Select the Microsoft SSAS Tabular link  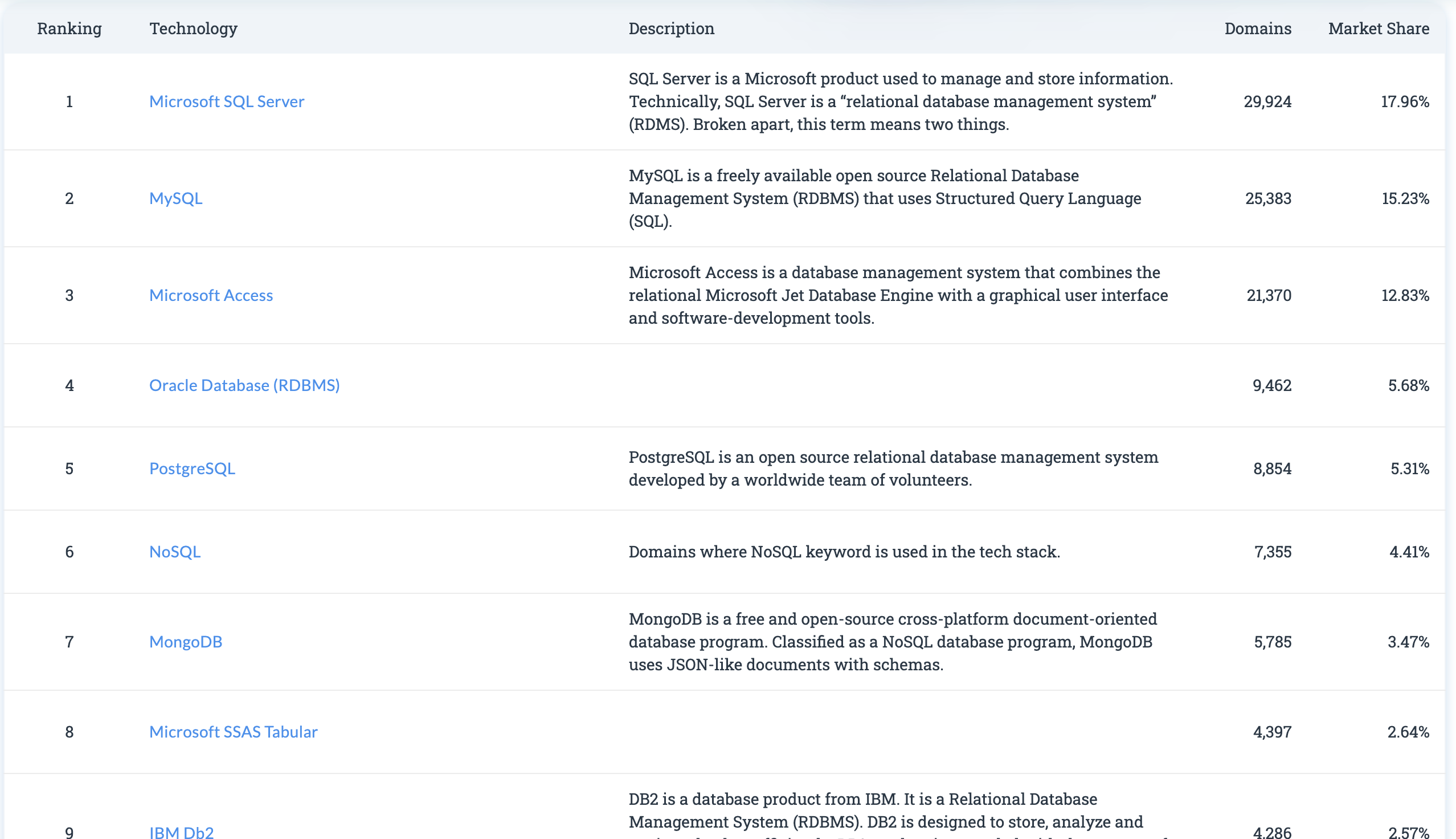tap(233, 732)
